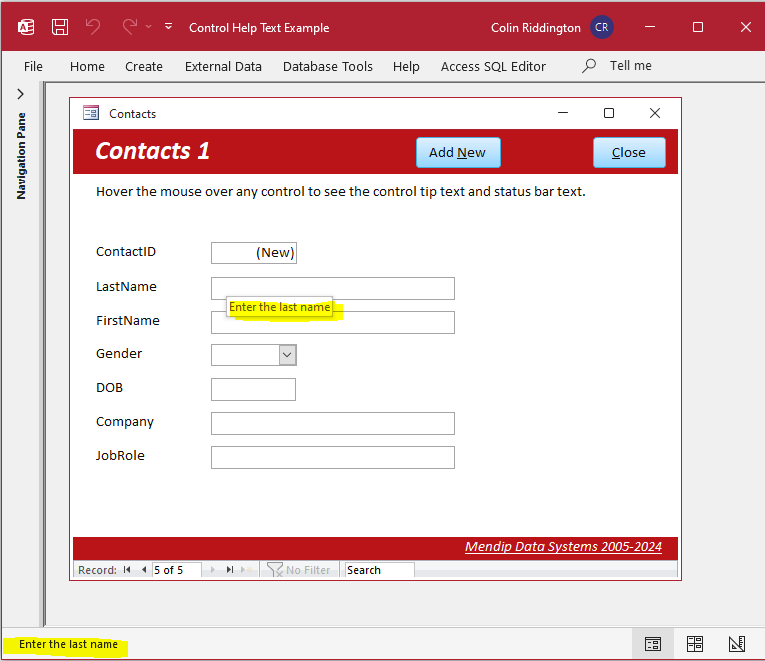This screenshot has height=661, width=765.
Task: Click the Contacts form icon
Action: (91, 113)
